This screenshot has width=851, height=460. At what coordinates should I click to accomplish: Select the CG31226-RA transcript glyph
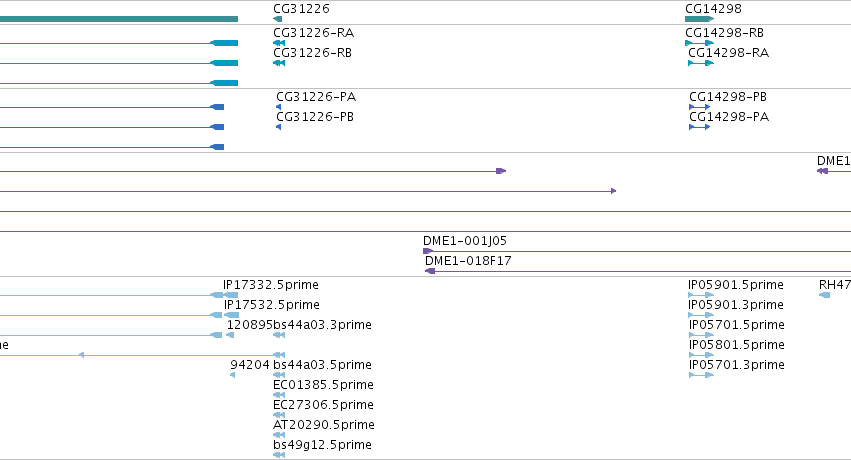[279, 43]
